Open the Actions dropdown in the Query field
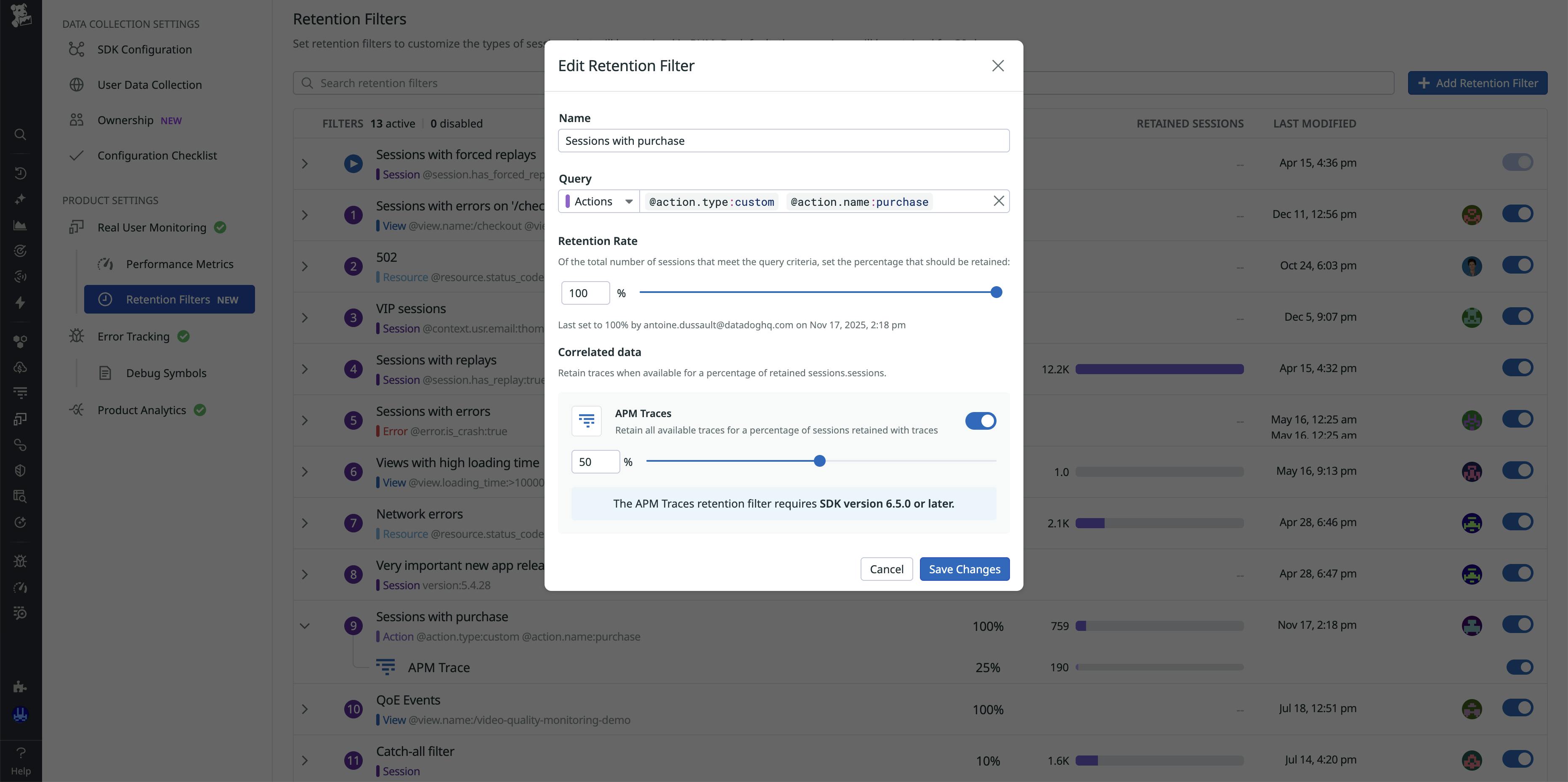This screenshot has height=782, width=1568. pyautogui.click(x=598, y=201)
